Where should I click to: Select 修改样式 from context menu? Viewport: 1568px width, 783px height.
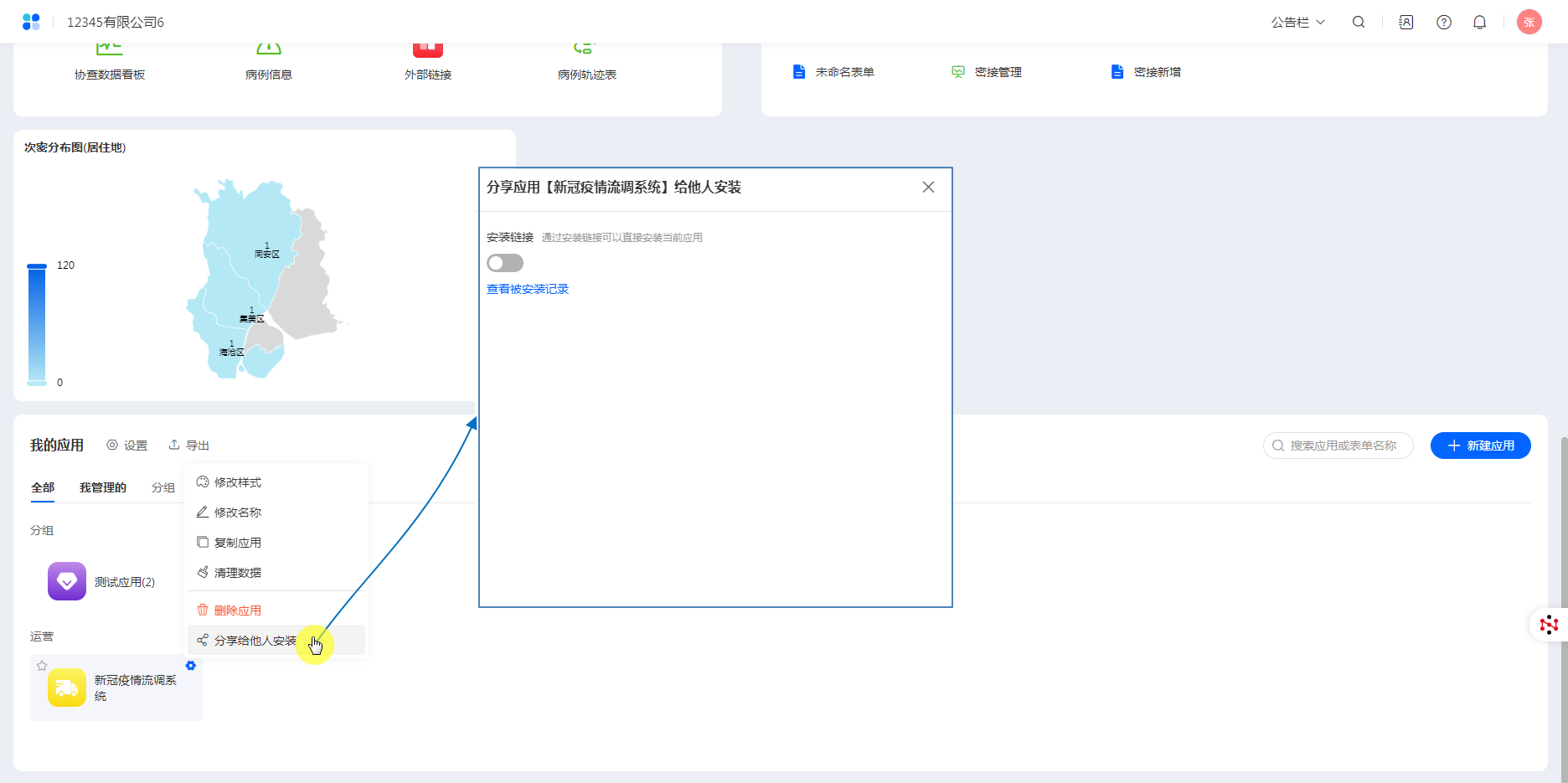point(238,482)
